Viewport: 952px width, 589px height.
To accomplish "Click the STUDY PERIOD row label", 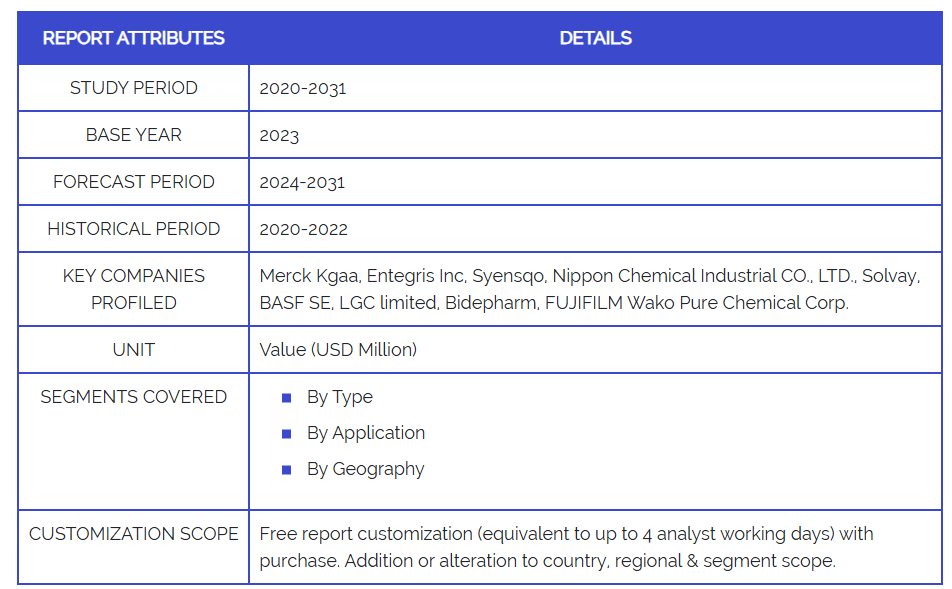I will click(134, 88).
